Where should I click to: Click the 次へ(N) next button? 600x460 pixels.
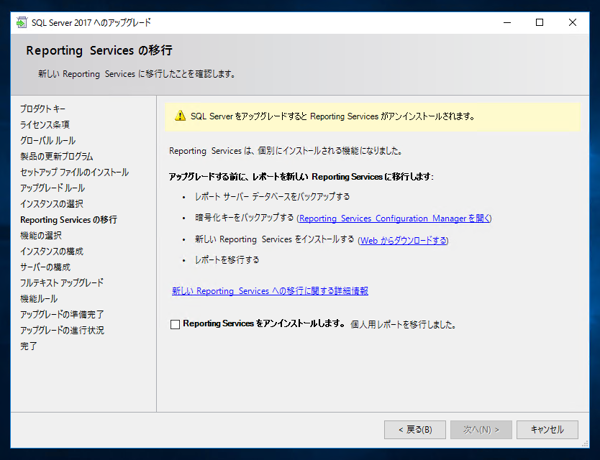pyautogui.click(x=481, y=430)
